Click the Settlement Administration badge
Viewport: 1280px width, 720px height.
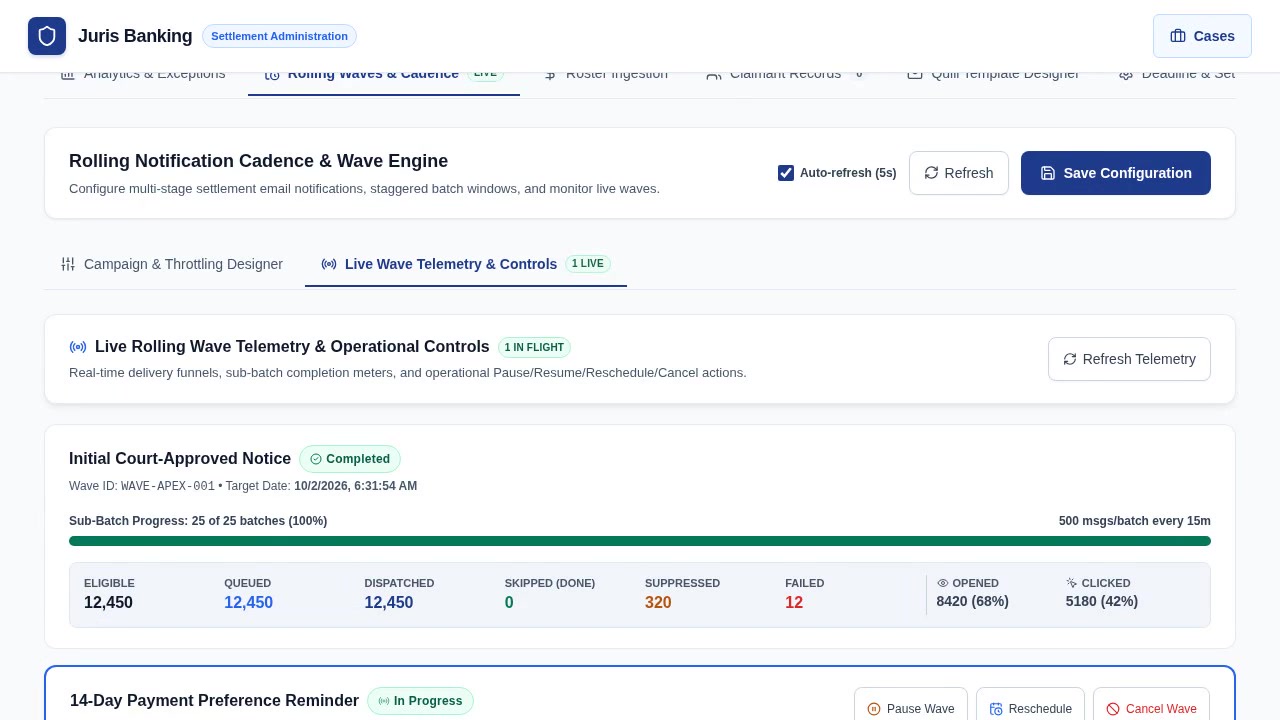click(279, 36)
